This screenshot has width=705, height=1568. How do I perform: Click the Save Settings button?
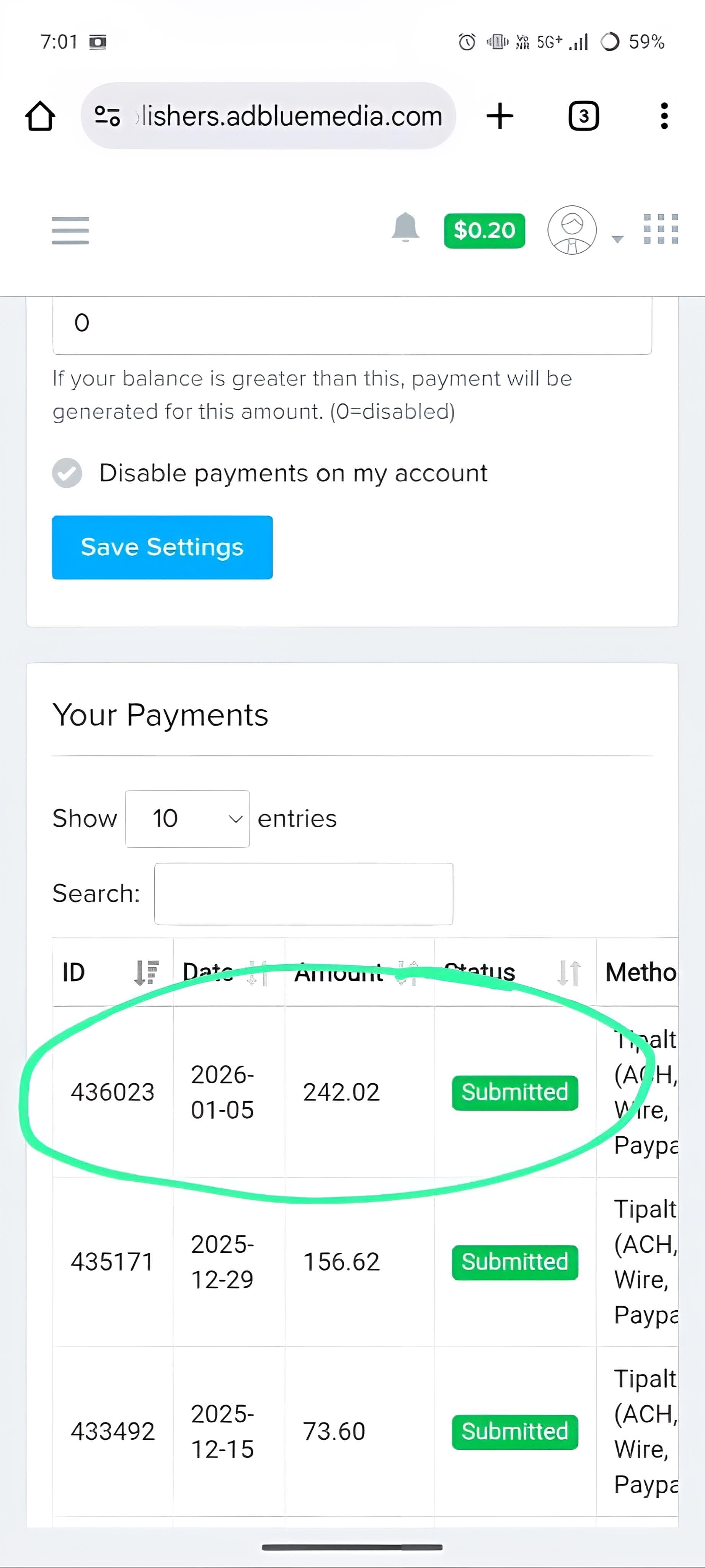(x=162, y=547)
